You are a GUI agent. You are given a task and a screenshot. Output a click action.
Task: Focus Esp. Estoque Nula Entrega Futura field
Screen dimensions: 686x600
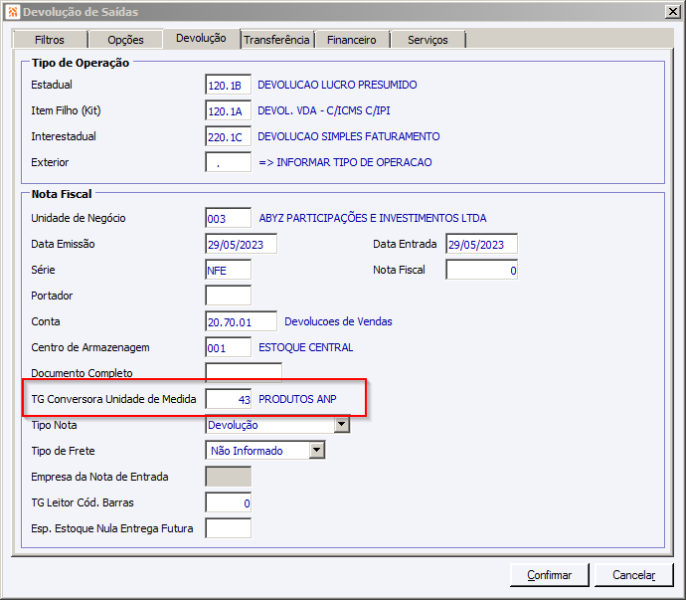(x=228, y=528)
